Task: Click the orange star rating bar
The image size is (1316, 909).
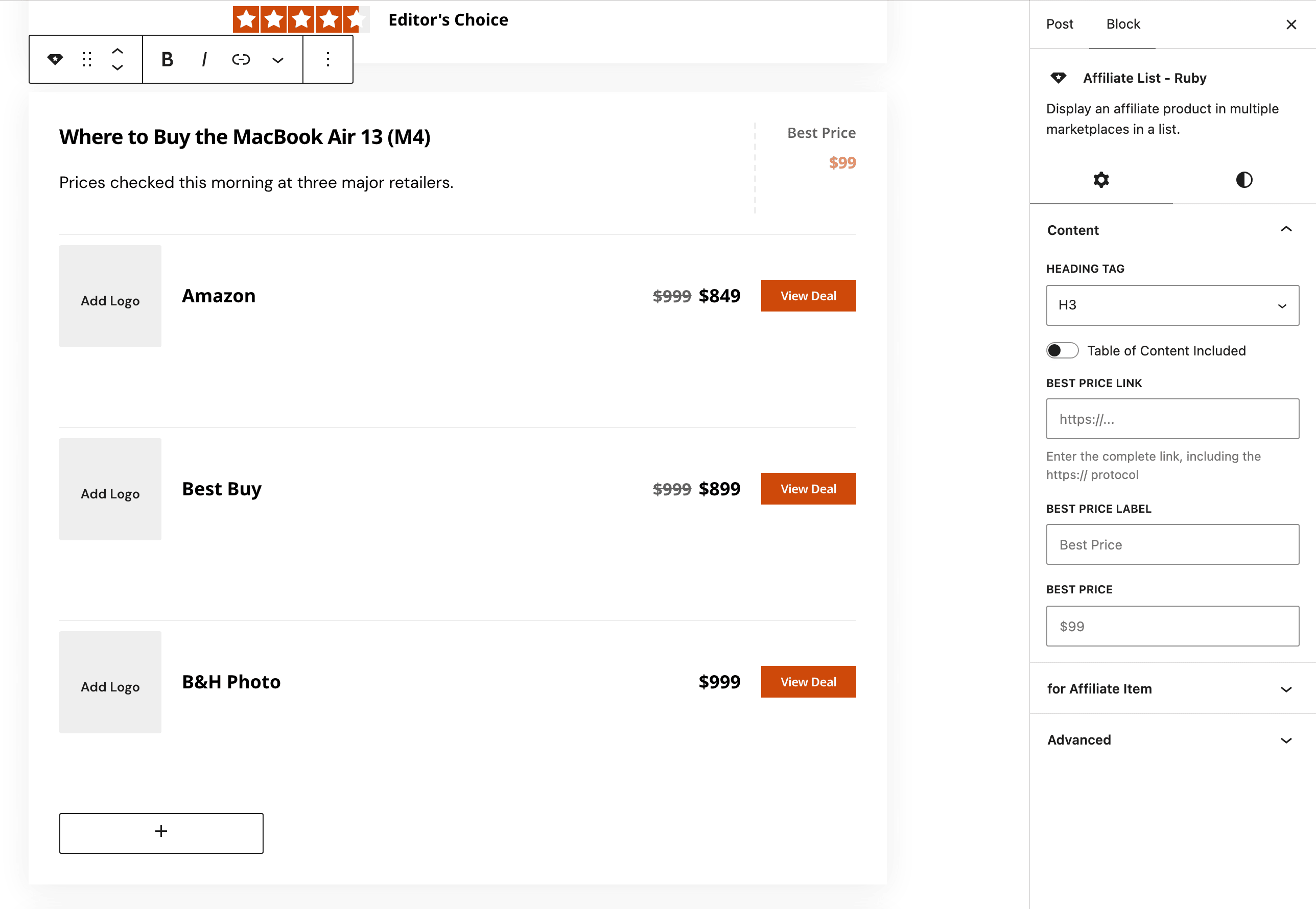Action: tap(301, 19)
